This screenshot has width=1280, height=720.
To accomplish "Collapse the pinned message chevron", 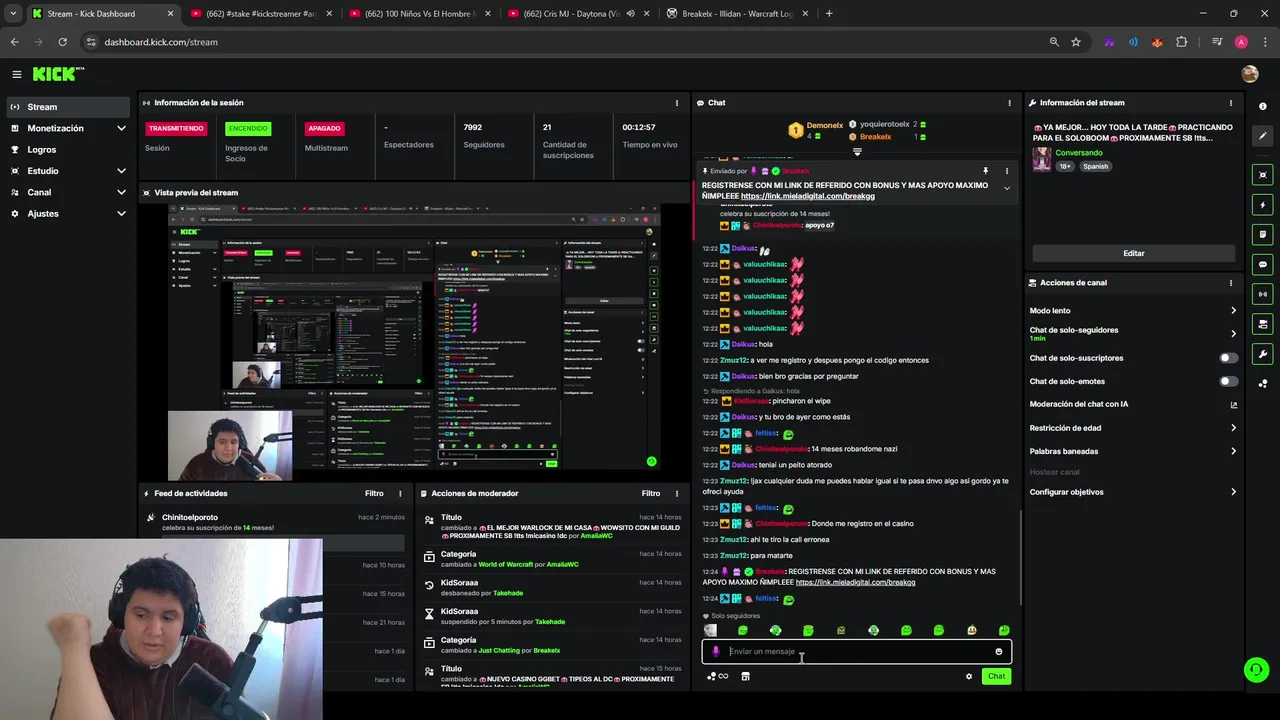I will pos(1007,188).
